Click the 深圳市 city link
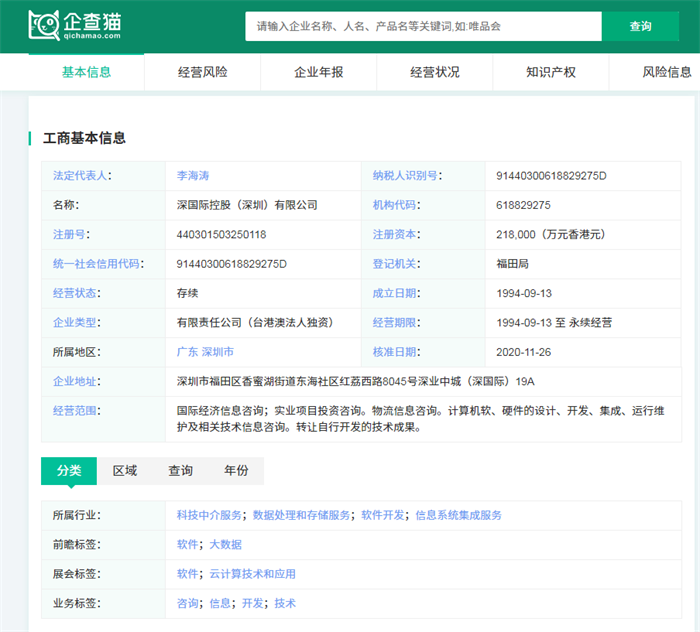This screenshot has width=700, height=632. (x=218, y=352)
